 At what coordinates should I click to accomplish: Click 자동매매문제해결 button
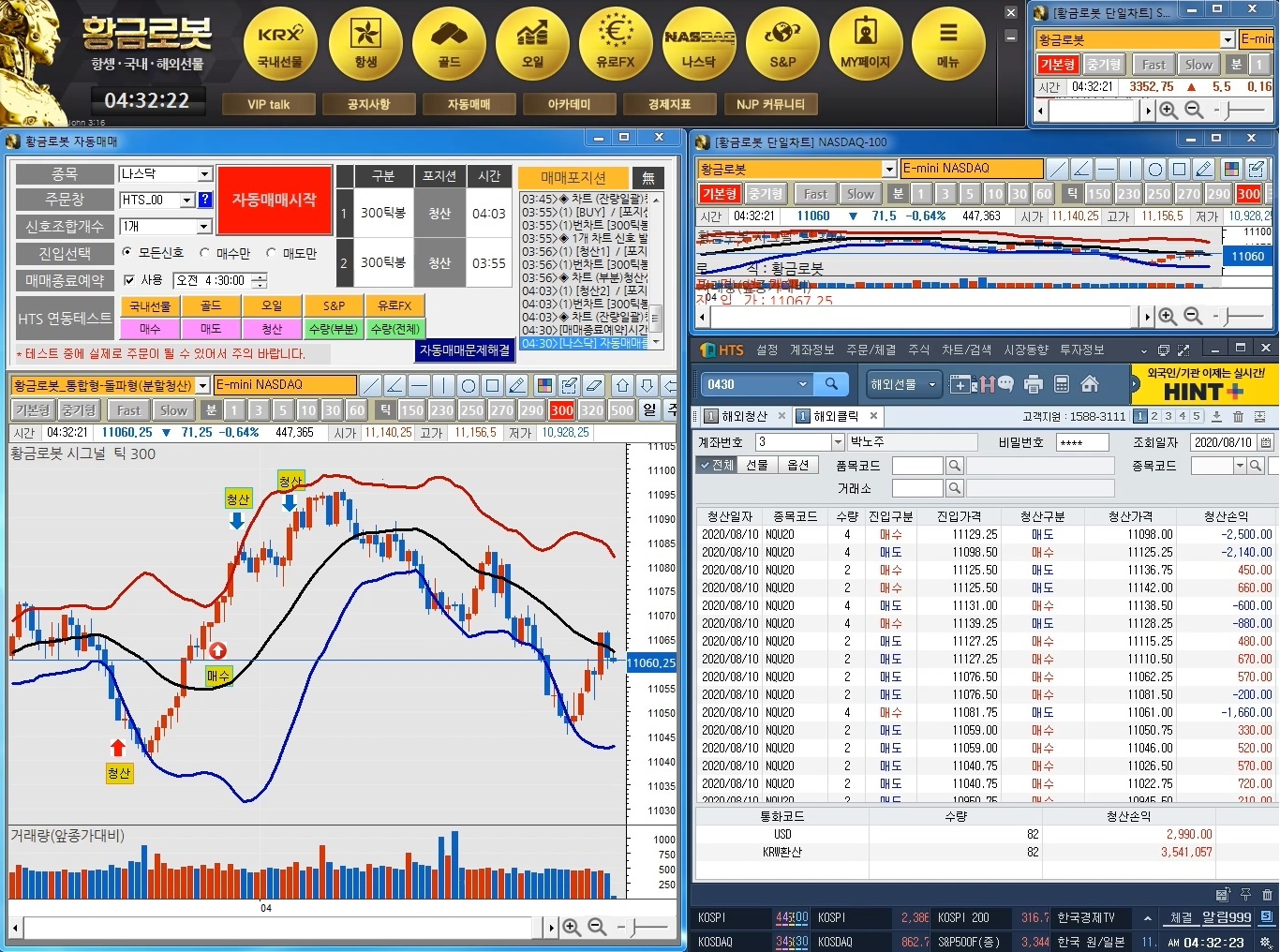click(x=465, y=350)
